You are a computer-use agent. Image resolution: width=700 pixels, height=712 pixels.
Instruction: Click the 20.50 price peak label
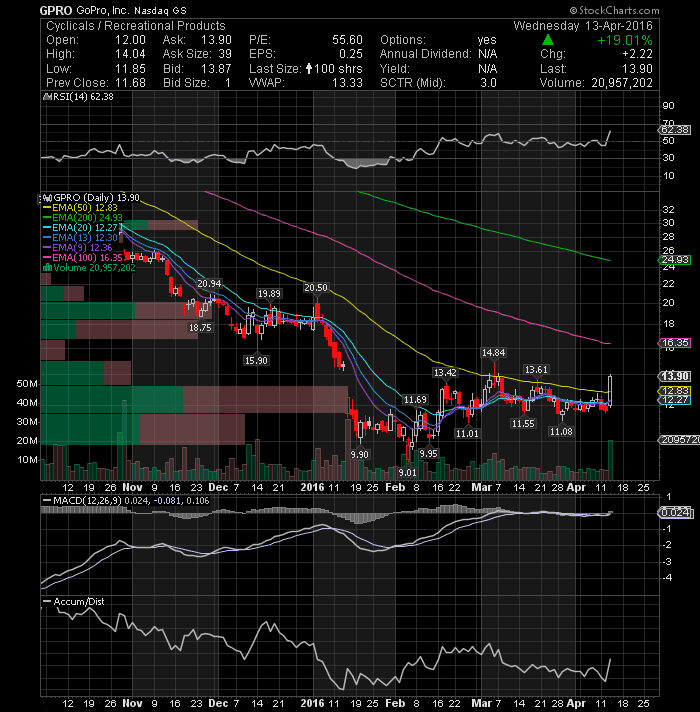(x=316, y=288)
